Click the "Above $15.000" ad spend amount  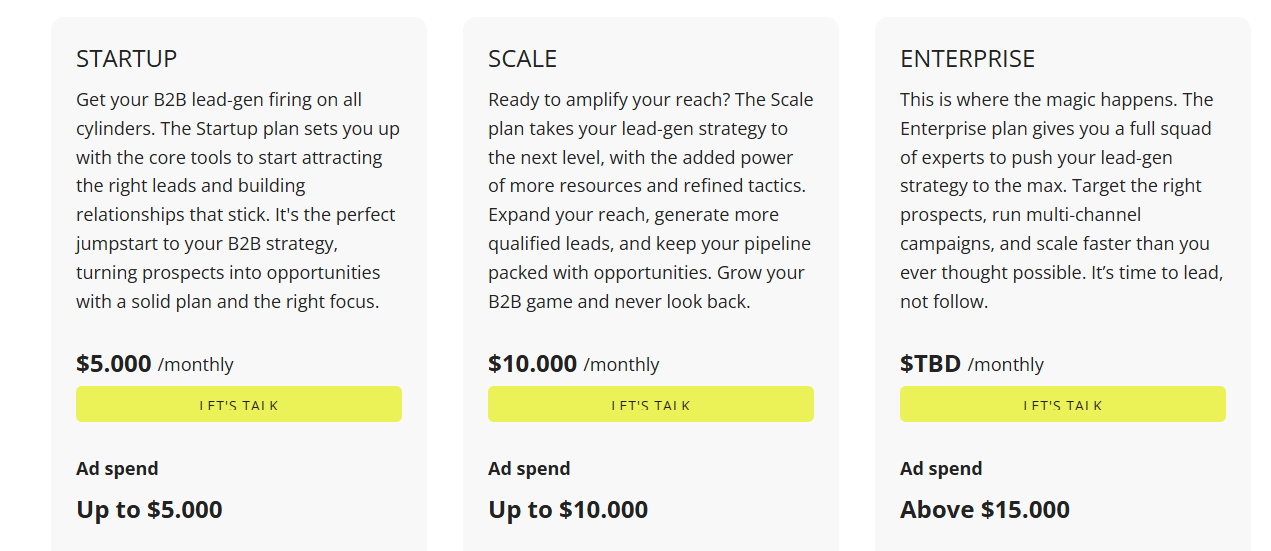coord(984,510)
